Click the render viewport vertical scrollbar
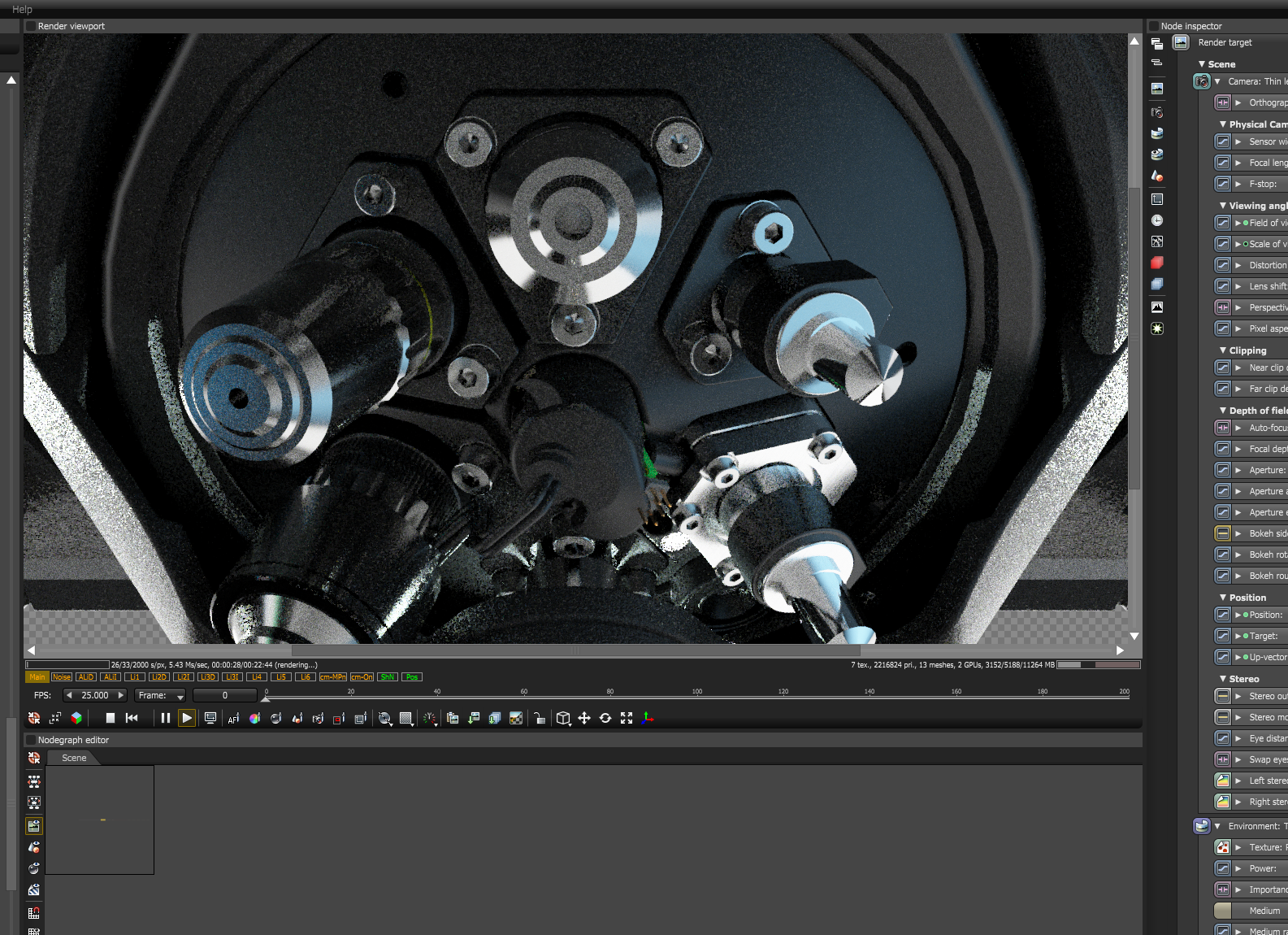The width and height of the screenshot is (1288, 935). pyautogui.click(x=1134, y=337)
